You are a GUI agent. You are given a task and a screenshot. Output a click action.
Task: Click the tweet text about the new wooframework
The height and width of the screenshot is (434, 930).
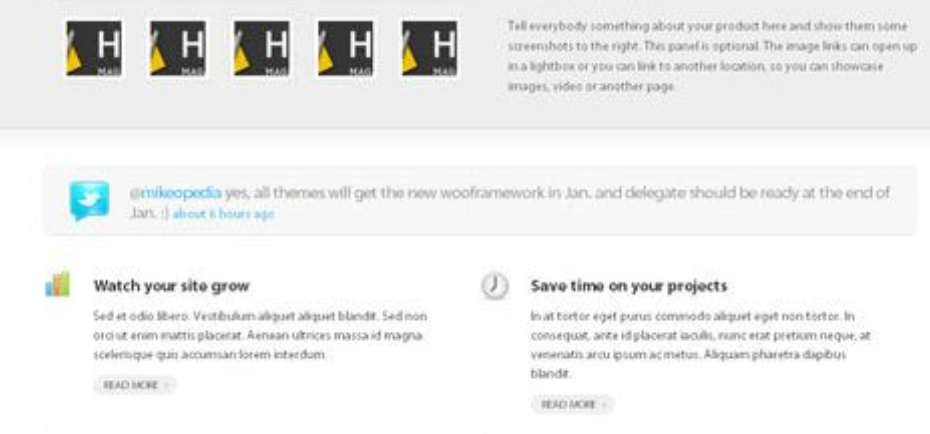click(509, 203)
